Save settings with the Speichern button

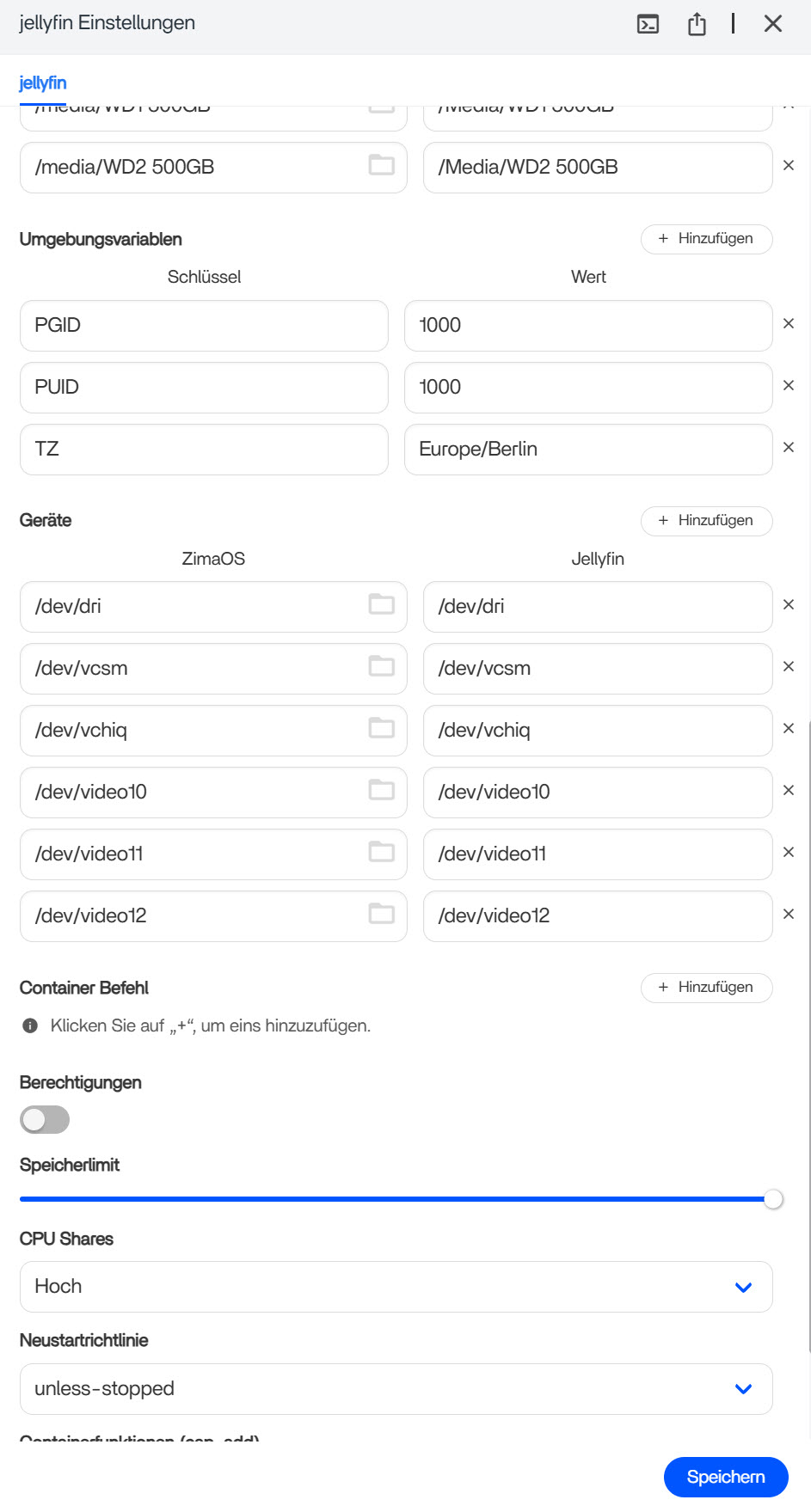click(x=726, y=1477)
